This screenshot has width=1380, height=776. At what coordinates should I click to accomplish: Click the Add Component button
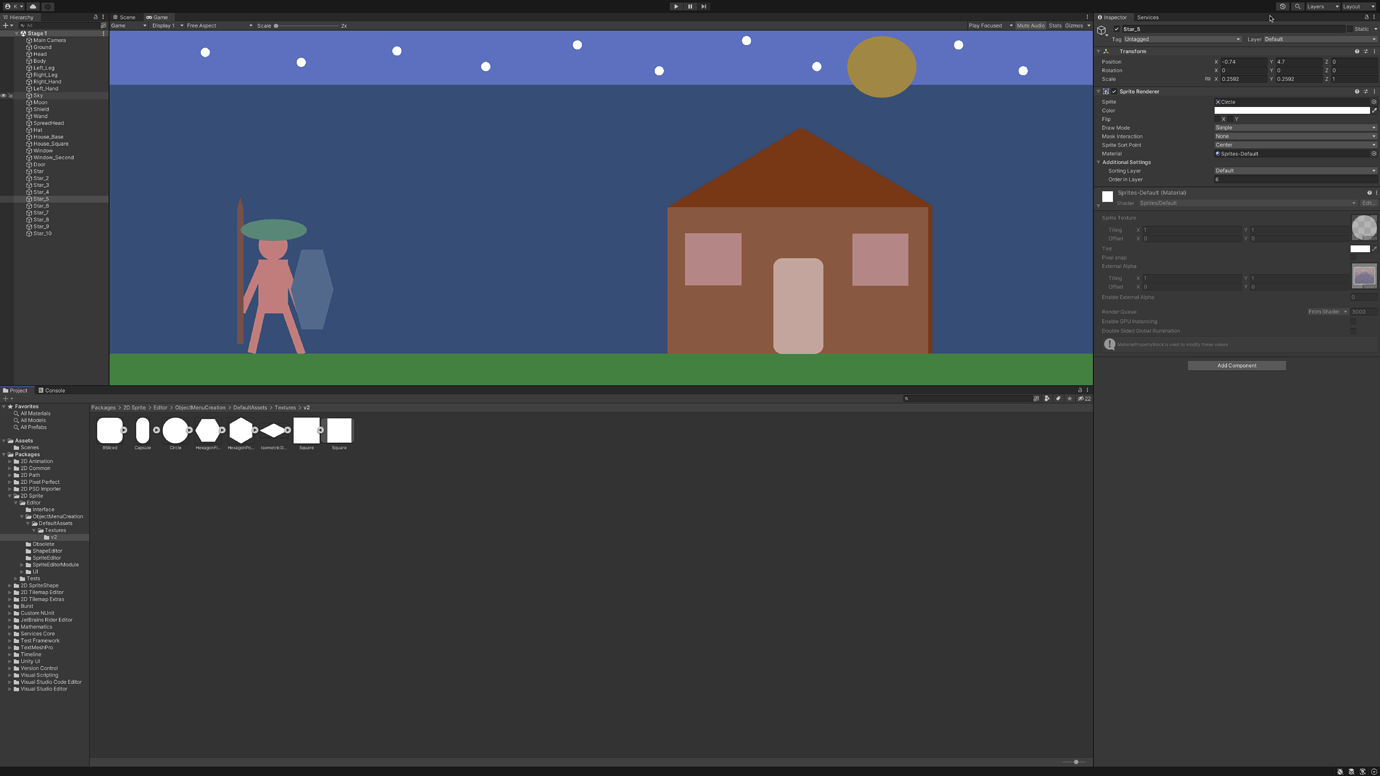(1237, 365)
